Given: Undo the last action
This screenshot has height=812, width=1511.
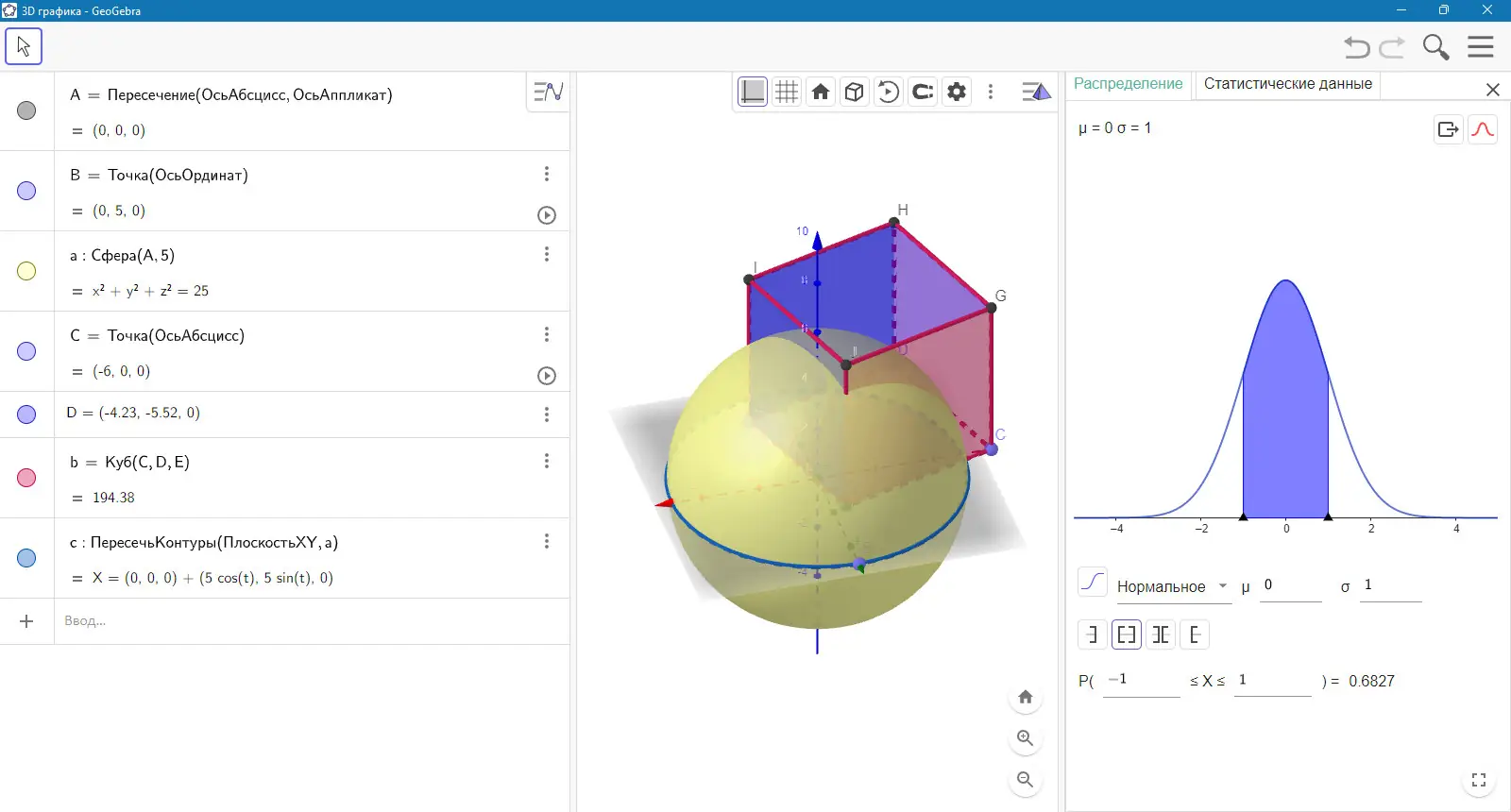Looking at the screenshot, I should [x=1357, y=47].
